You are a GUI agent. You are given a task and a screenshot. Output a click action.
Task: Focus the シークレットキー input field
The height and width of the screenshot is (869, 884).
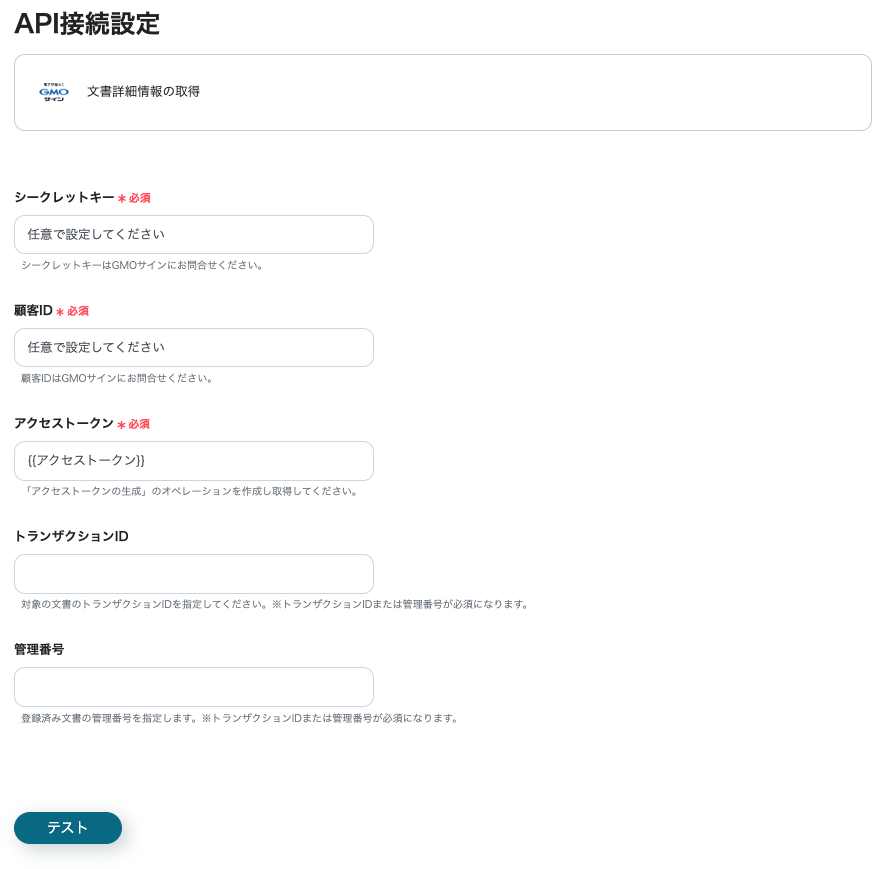[193, 234]
